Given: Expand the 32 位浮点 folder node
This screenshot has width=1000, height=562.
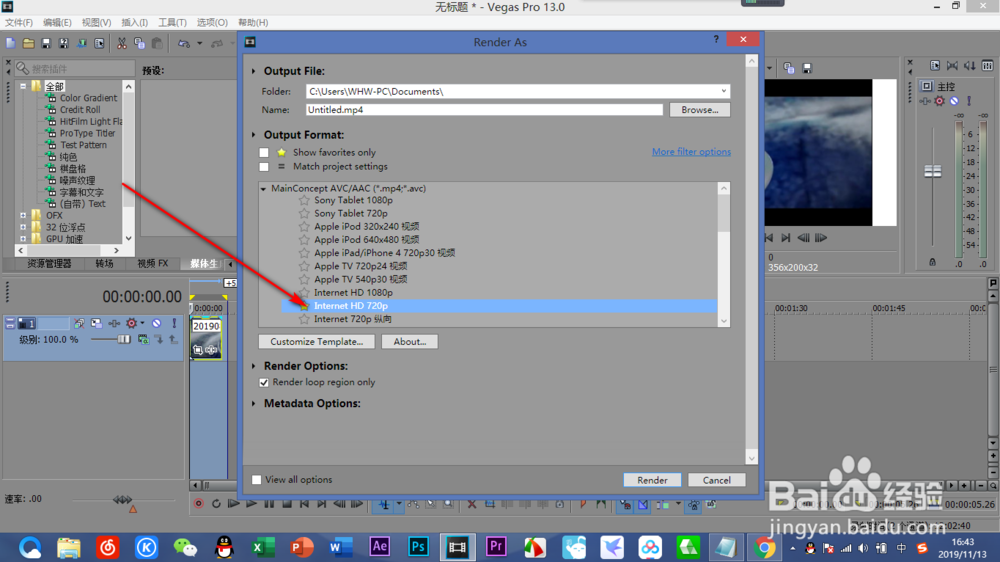Looking at the screenshot, I should (23, 227).
